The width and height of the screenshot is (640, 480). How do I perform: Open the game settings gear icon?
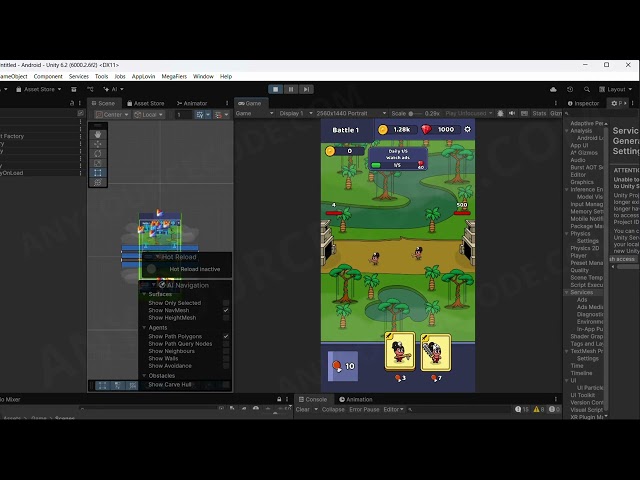(468, 129)
